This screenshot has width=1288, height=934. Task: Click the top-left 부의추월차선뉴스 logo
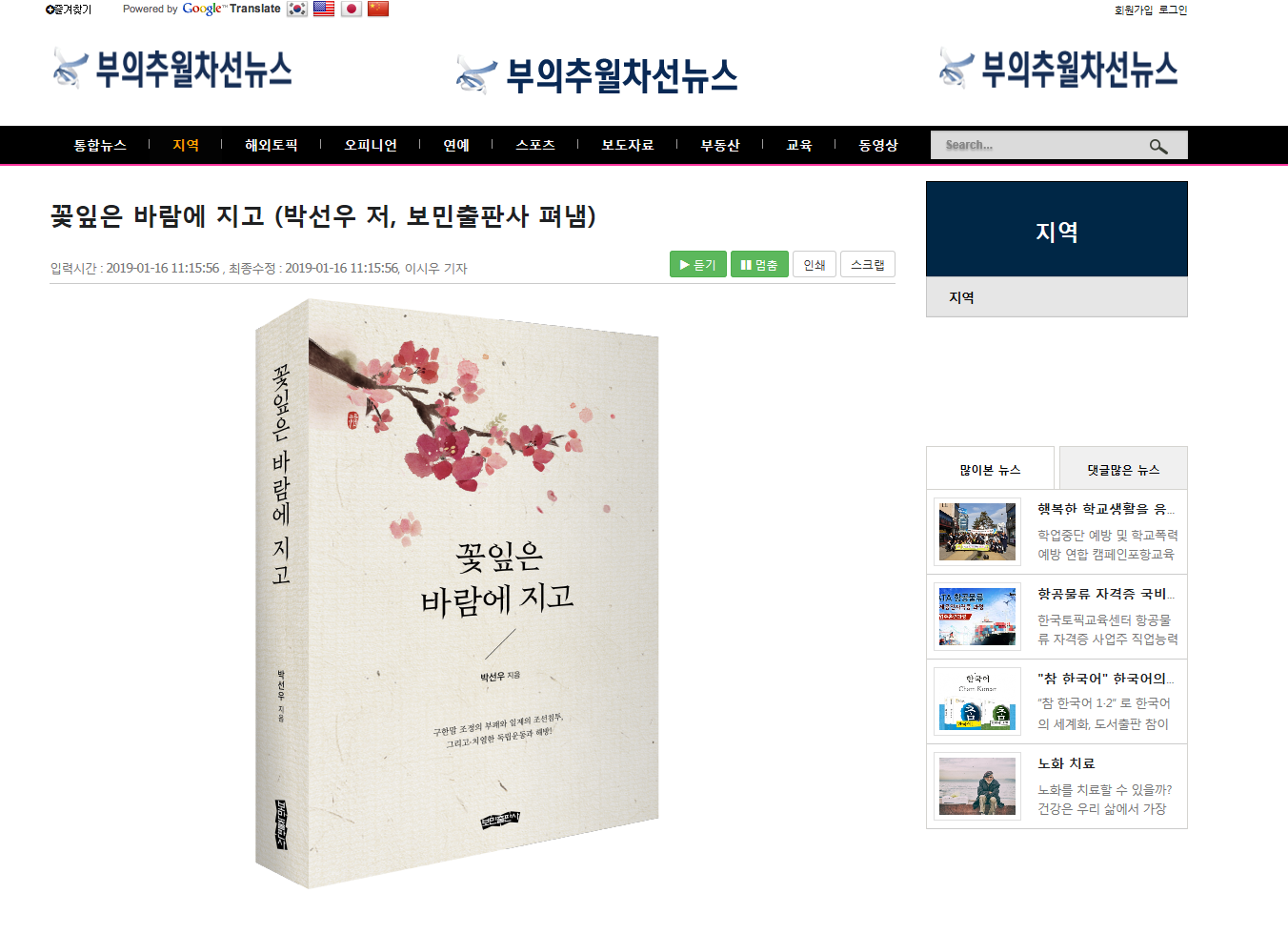[172, 70]
